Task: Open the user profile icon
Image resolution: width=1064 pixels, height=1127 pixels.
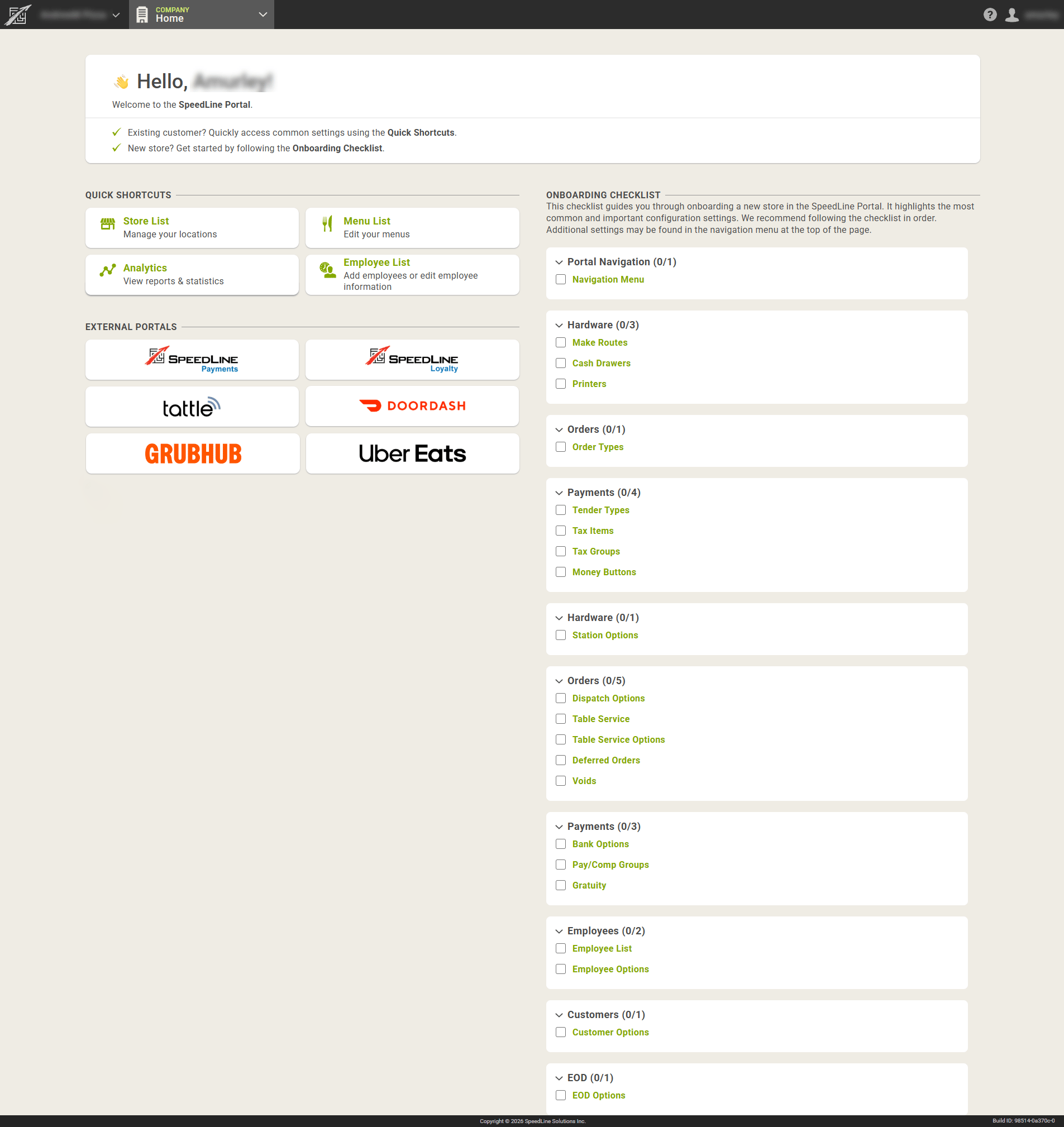Action: [x=1012, y=15]
